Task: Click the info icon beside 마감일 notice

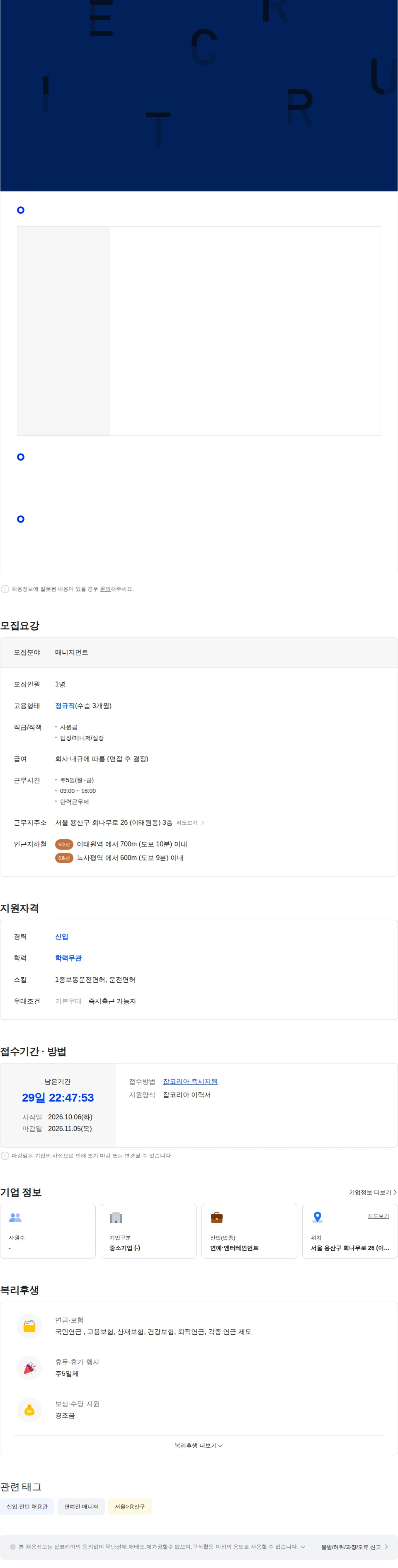Action: click(5, 1155)
